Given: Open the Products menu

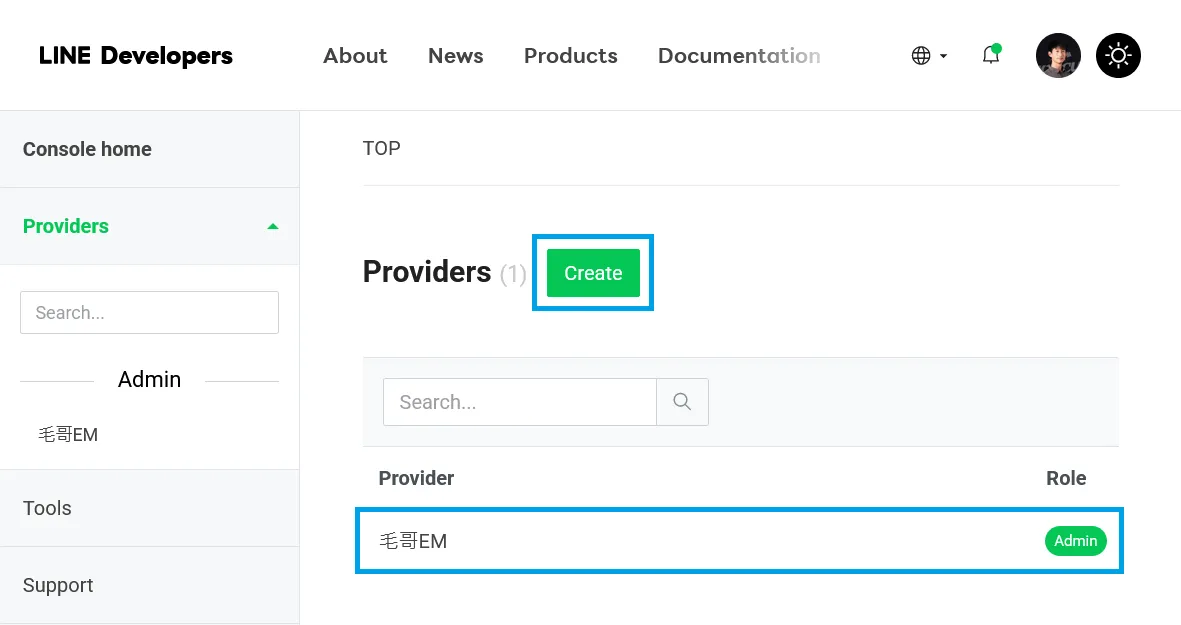Looking at the screenshot, I should [x=571, y=56].
